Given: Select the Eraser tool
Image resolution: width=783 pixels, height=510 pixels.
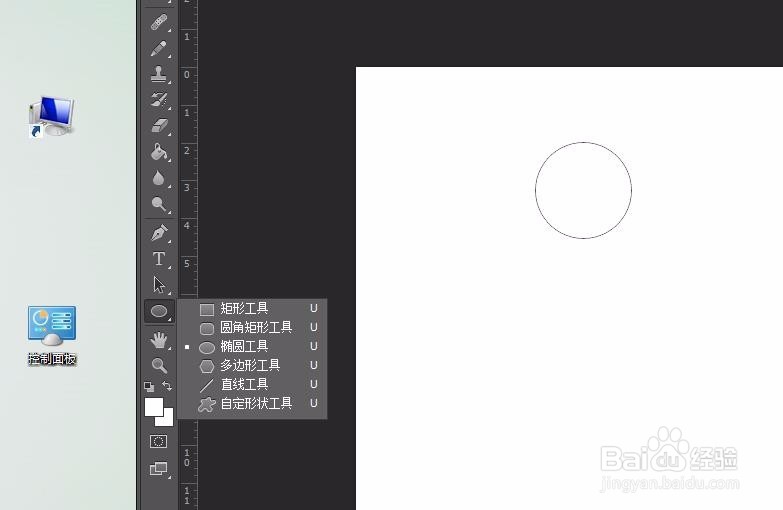Looking at the screenshot, I should pyautogui.click(x=159, y=125).
